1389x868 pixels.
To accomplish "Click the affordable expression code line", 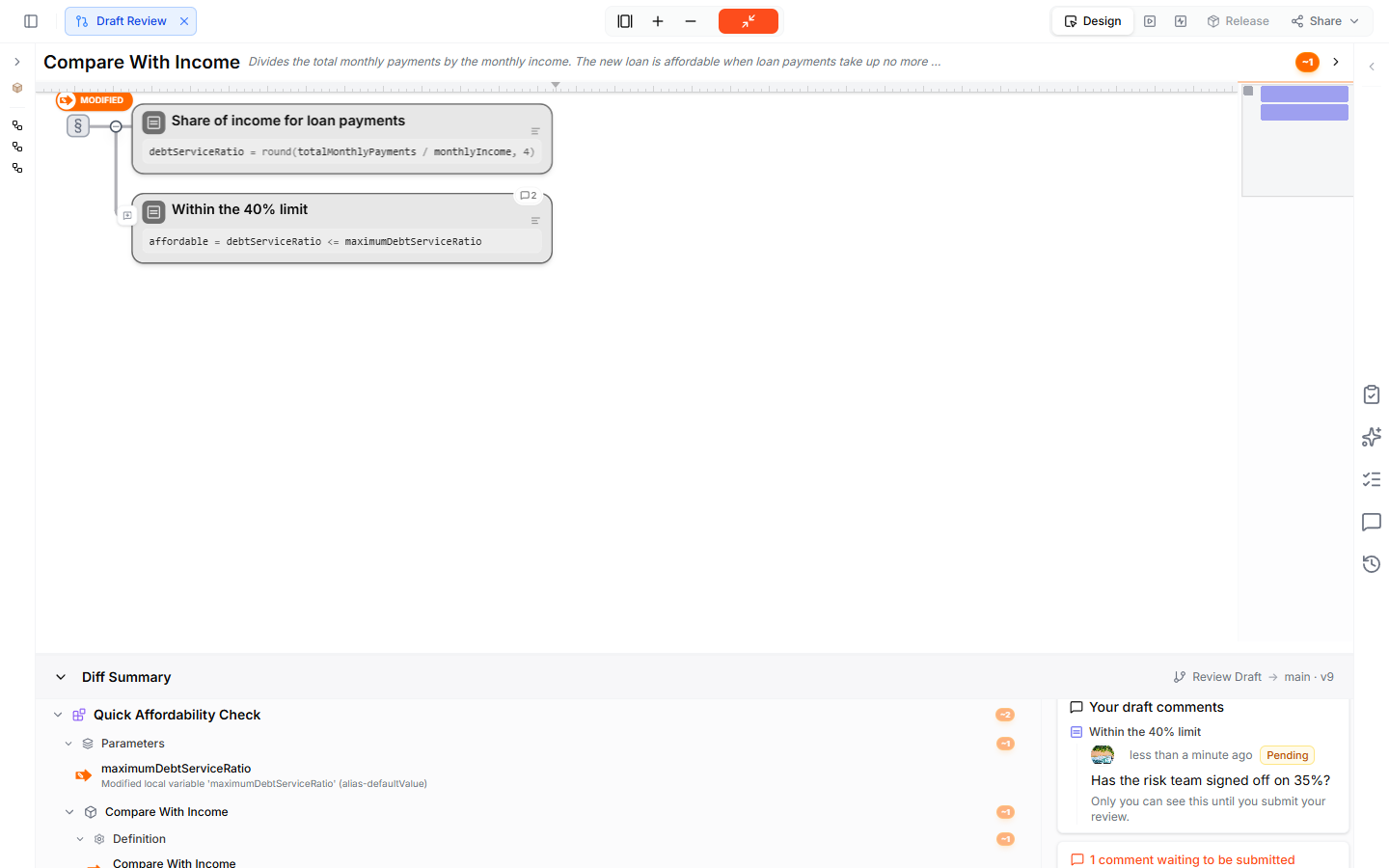I will pyautogui.click(x=341, y=241).
